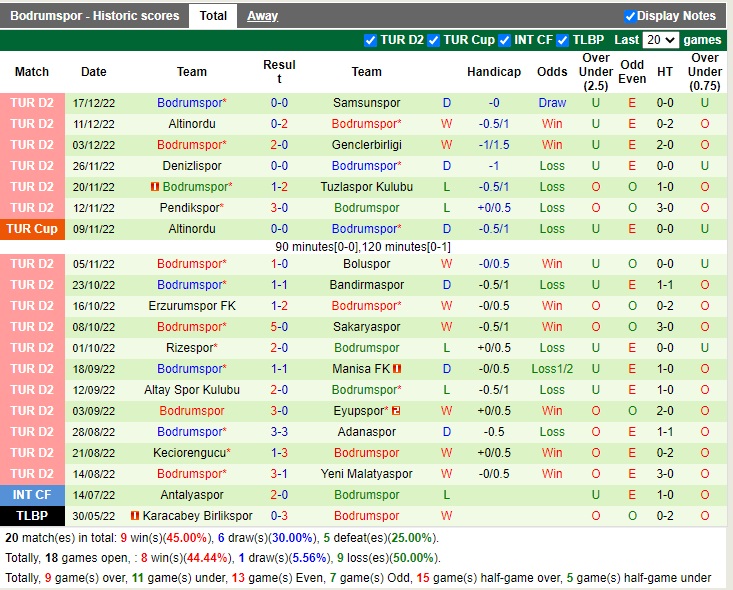Click the Handicap column header
Image resolution: width=733 pixels, height=590 pixels.
493,72
